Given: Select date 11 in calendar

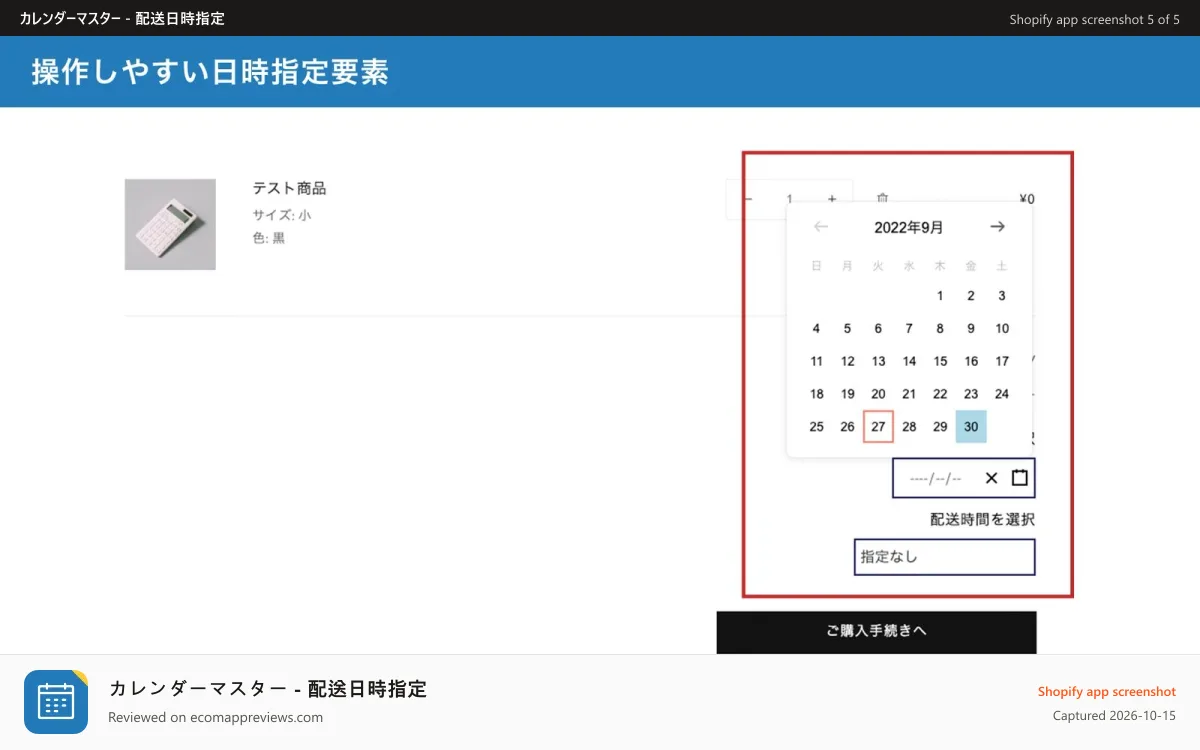Looking at the screenshot, I should pyautogui.click(x=816, y=362).
